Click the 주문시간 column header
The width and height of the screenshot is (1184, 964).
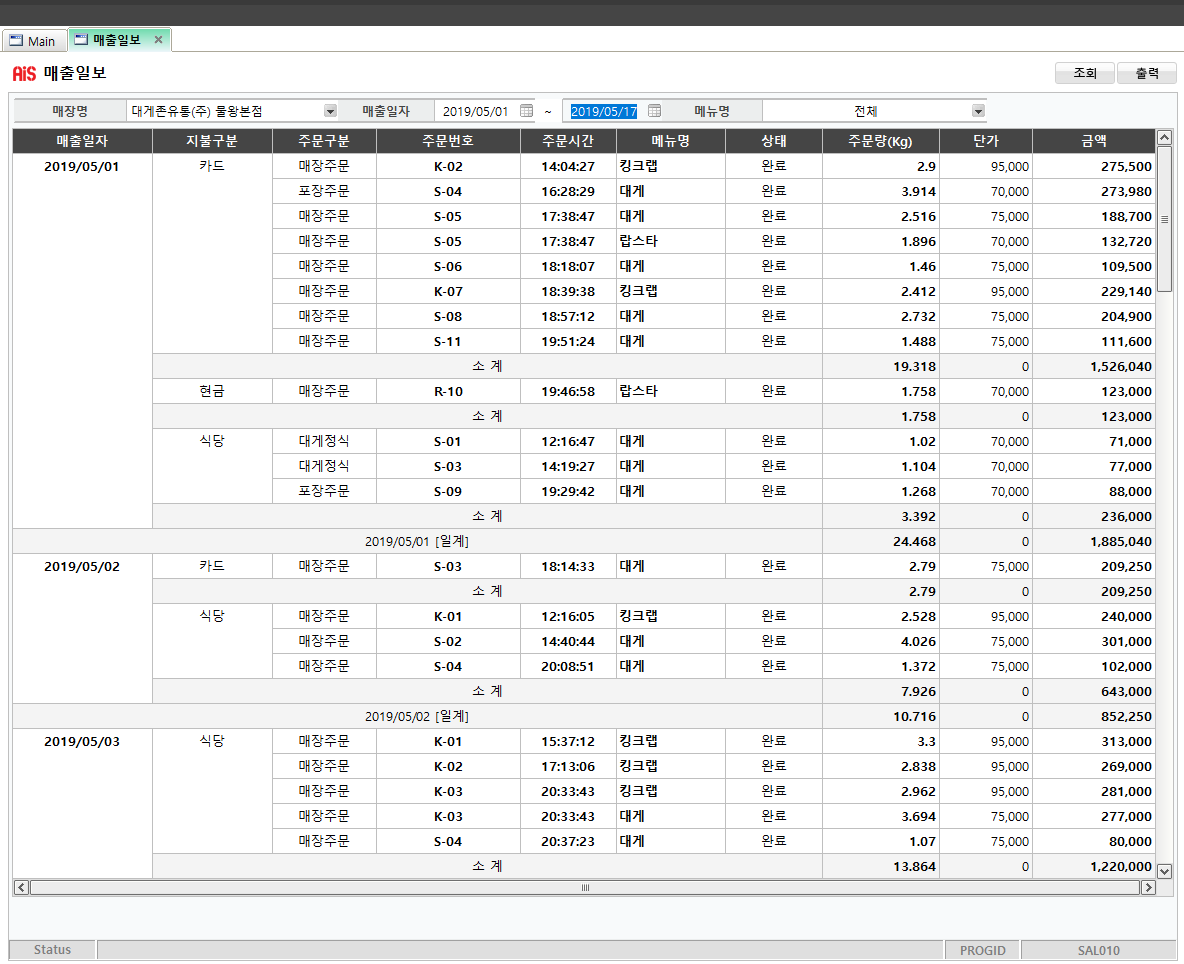(x=568, y=141)
